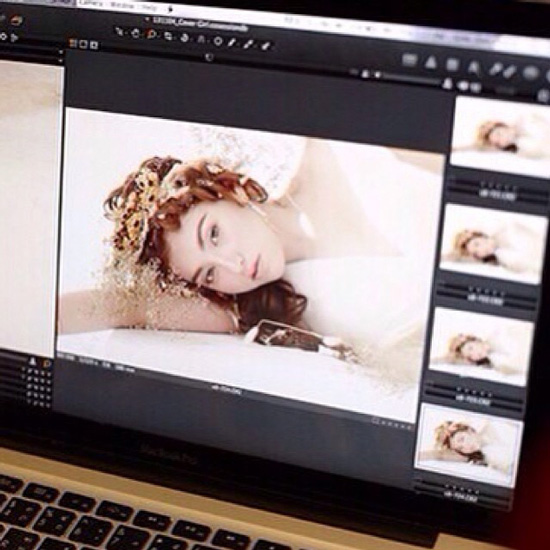Viewport: 550px width, 550px height.
Task: Click the orange loupe button below left preview
Action: [x=46, y=363]
